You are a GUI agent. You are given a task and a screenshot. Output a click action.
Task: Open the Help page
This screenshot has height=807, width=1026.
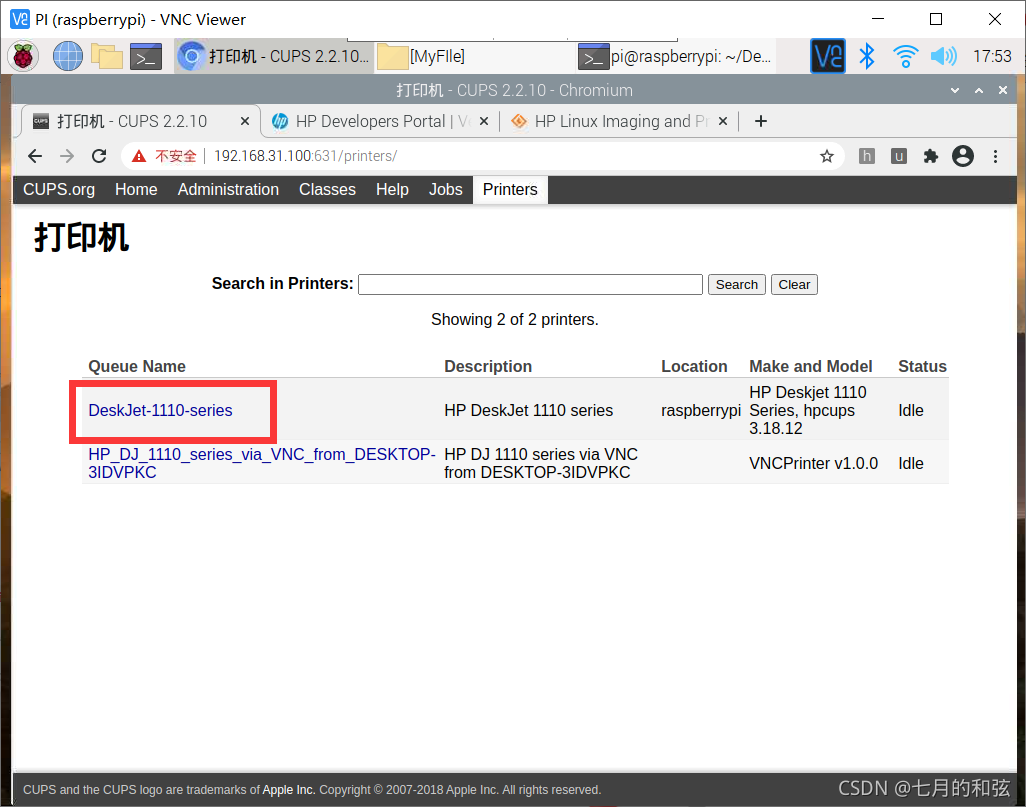pyautogui.click(x=392, y=190)
